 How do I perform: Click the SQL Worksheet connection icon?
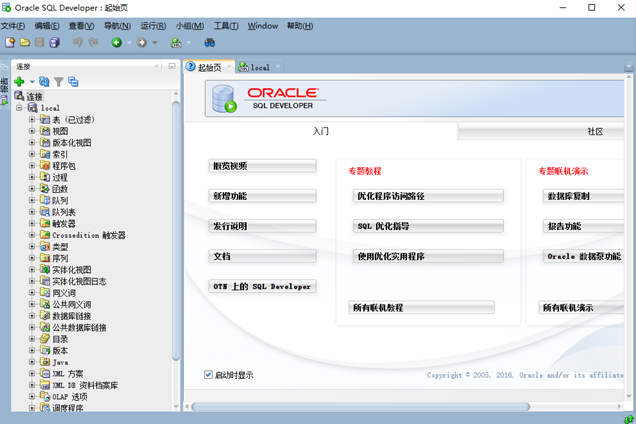click(x=176, y=43)
